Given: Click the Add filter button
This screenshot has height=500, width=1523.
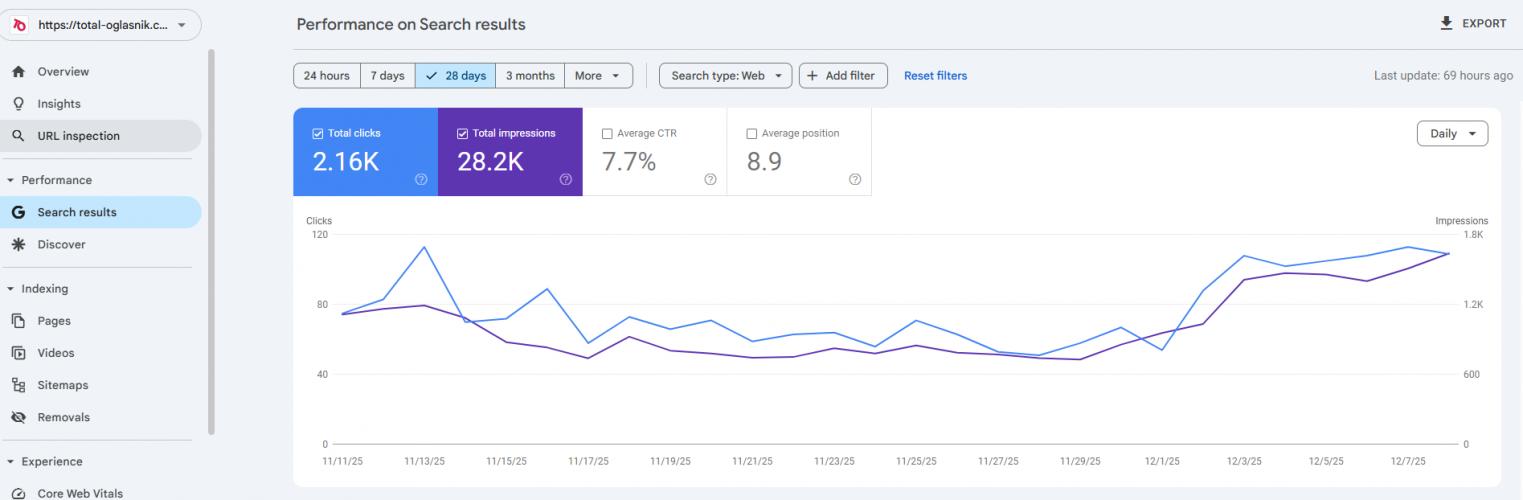Looking at the screenshot, I should (x=843, y=76).
